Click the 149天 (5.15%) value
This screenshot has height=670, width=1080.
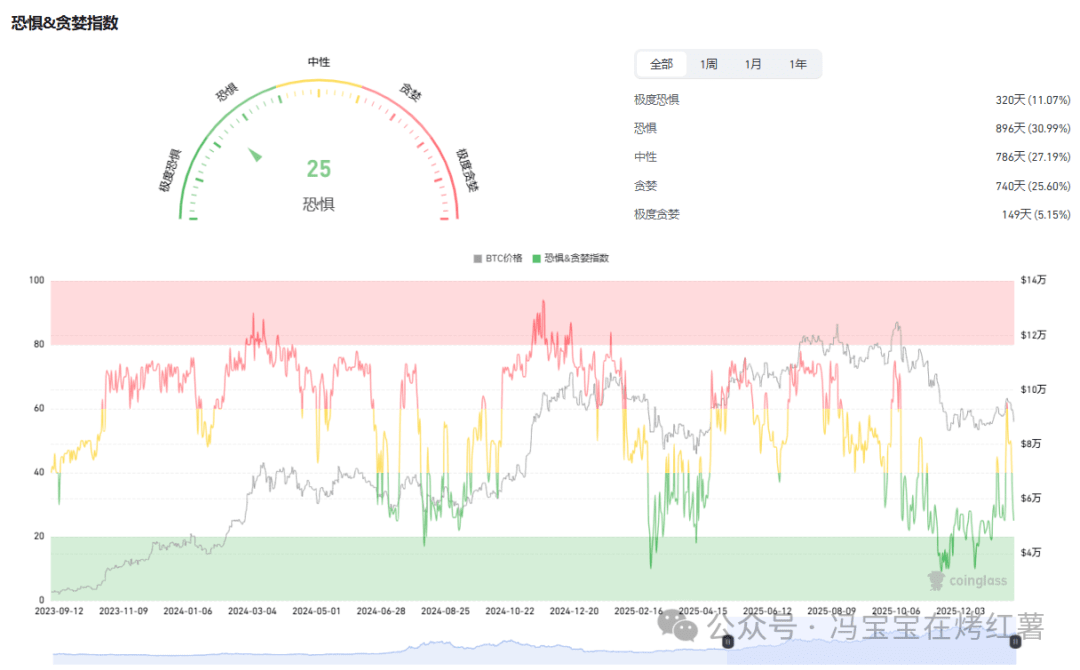tap(1036, 214)
